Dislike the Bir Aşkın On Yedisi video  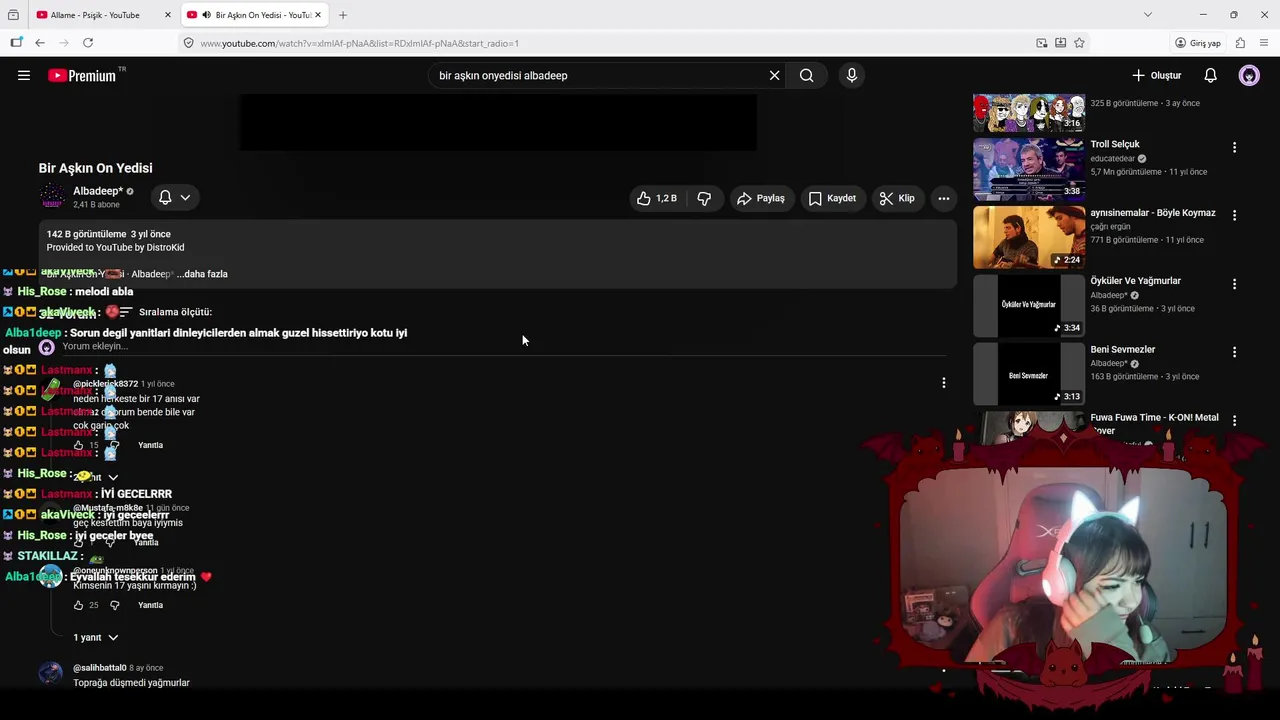click(704, 198)
